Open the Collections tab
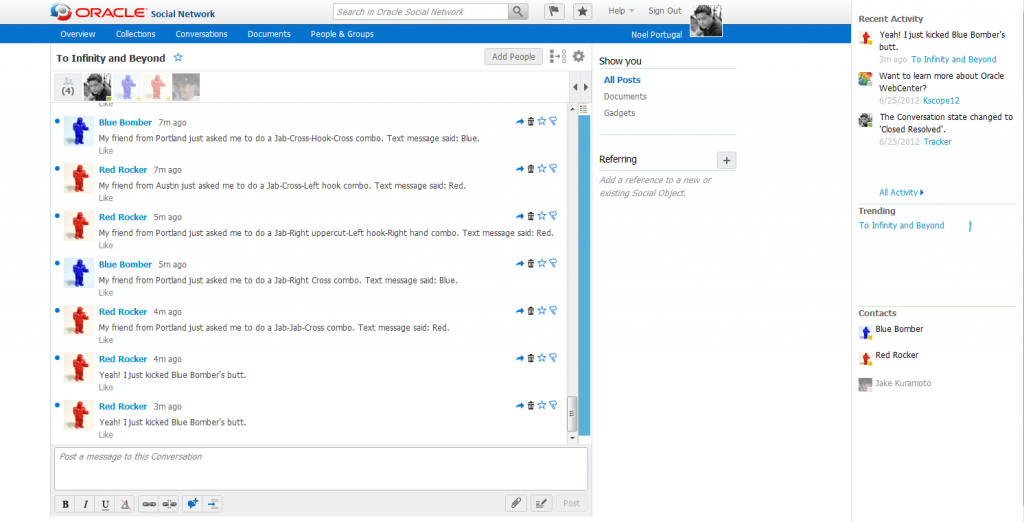 (x=136, y=34)
